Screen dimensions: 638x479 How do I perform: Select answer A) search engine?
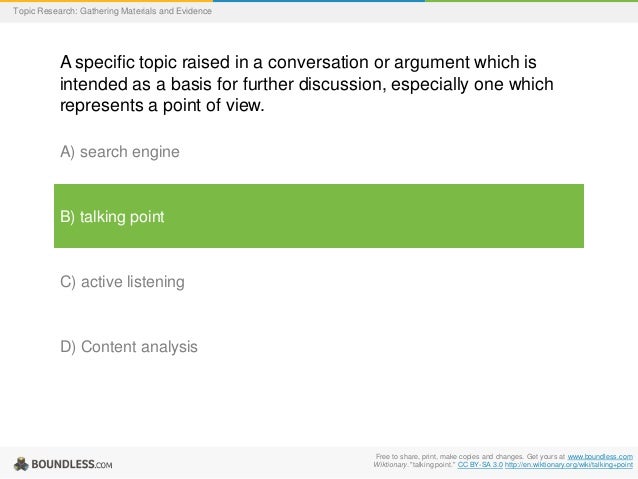tap(120, 152)
